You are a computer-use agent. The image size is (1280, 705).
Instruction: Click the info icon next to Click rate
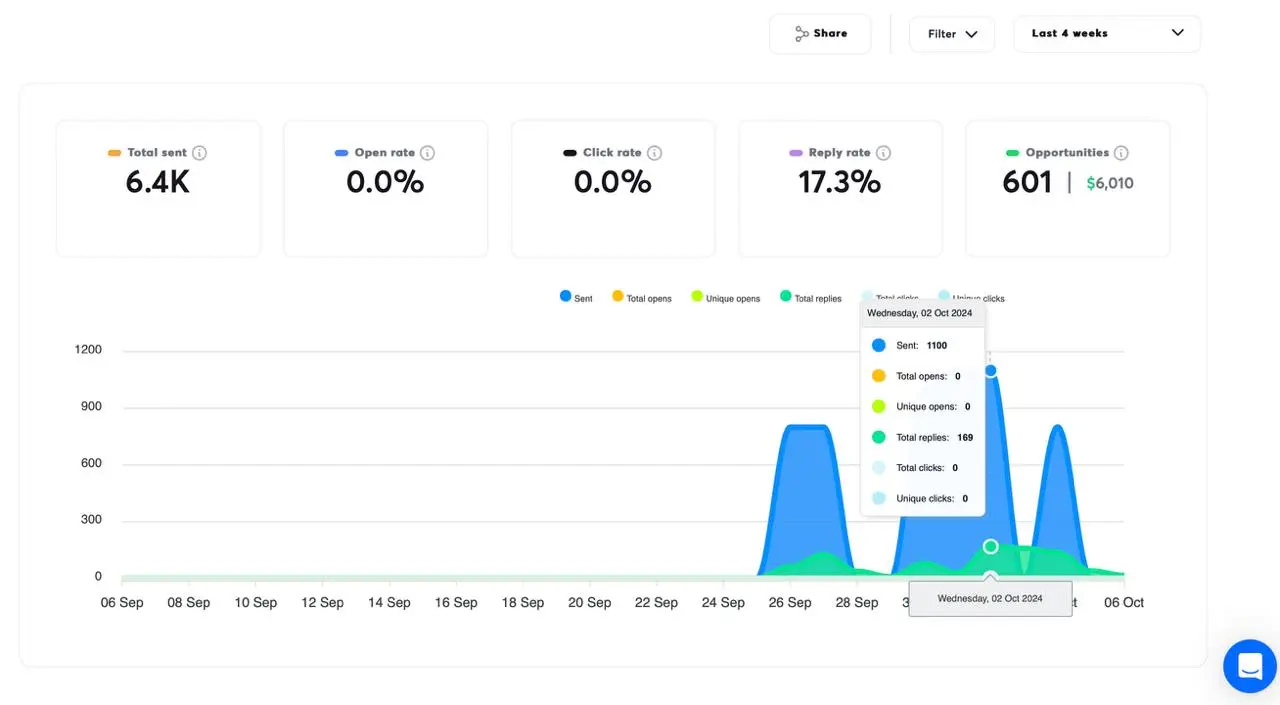(654, 153)
